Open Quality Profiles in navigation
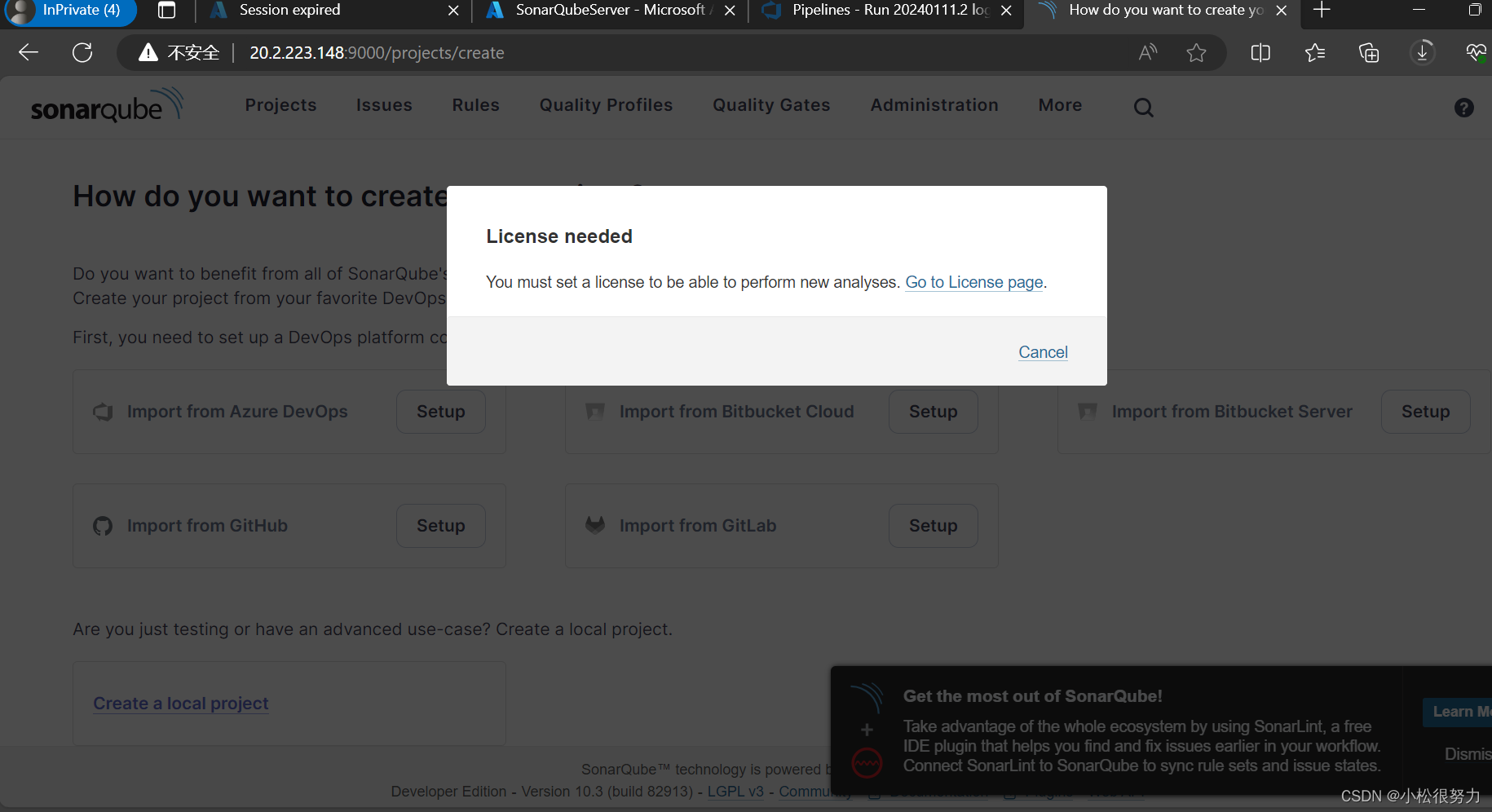Viewport: 1492px width, 812px height. click(x=606, y=105)
